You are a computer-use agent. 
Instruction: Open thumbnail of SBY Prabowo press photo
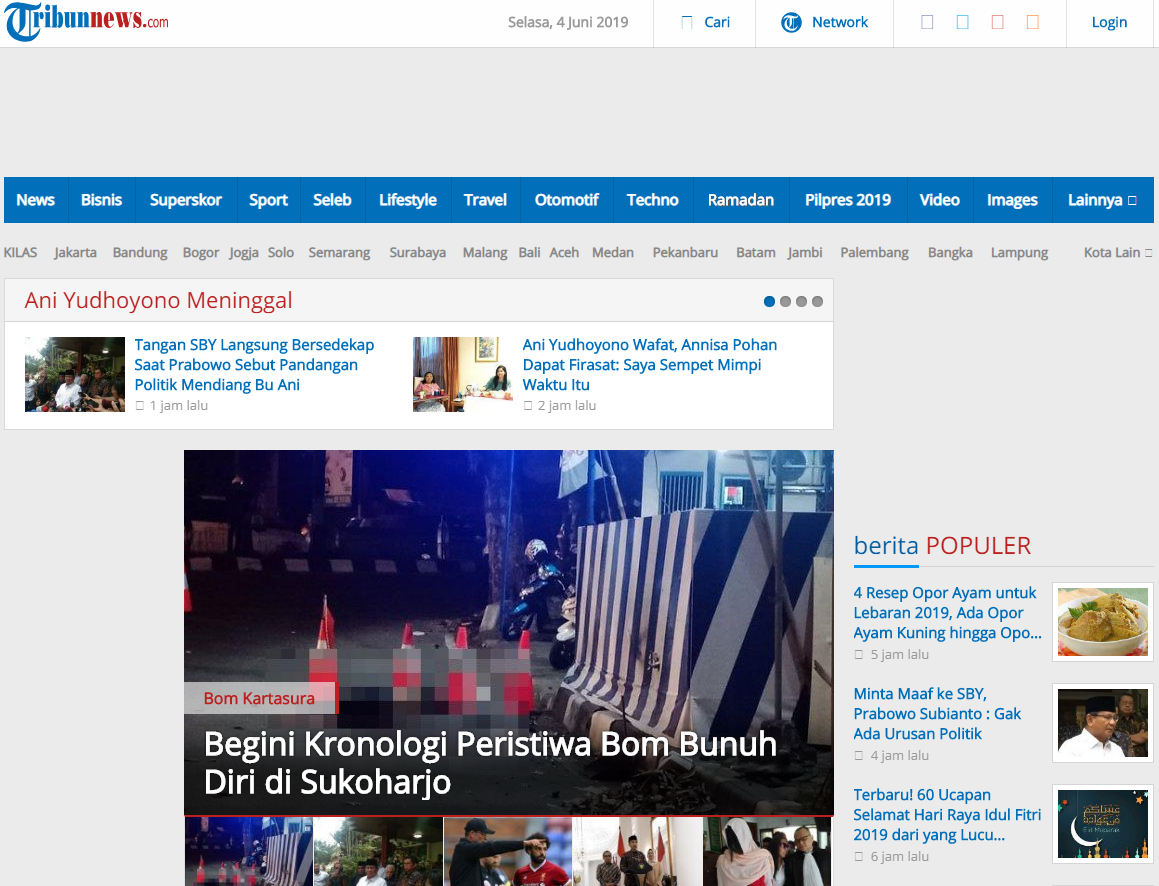point(75,375)
